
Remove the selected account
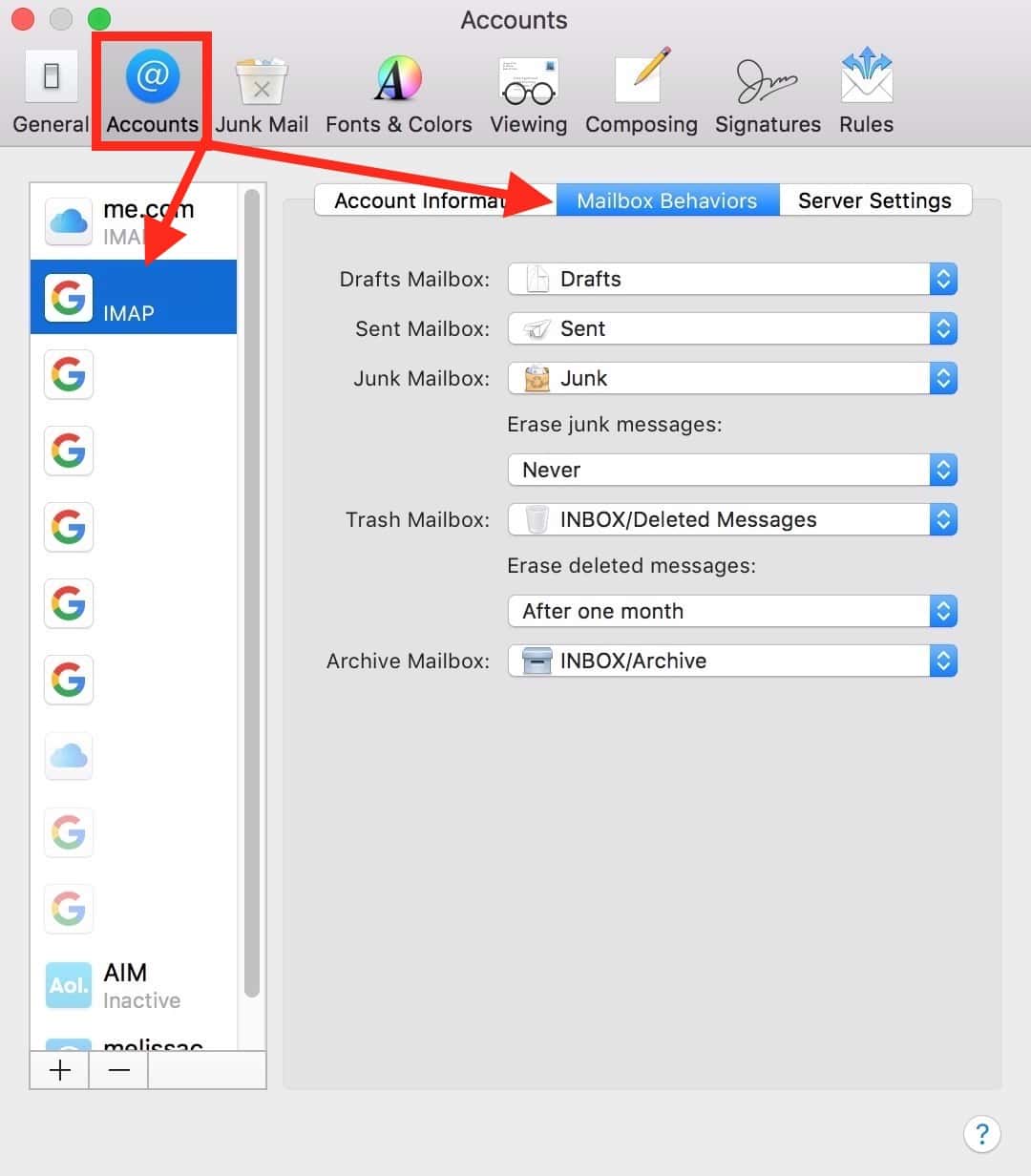[117, 1070]
